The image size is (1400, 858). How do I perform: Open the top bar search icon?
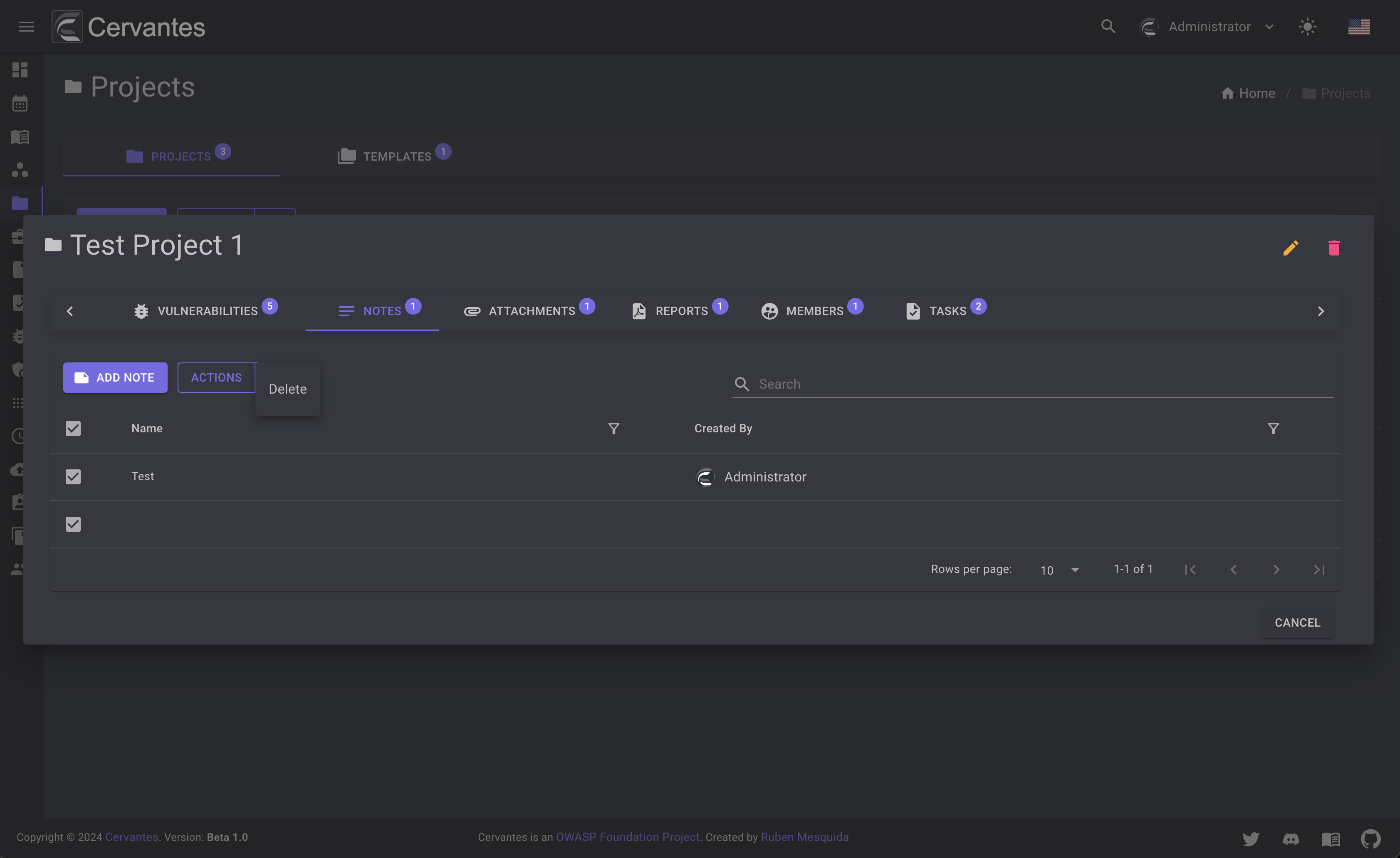(x=1108, y=27)
